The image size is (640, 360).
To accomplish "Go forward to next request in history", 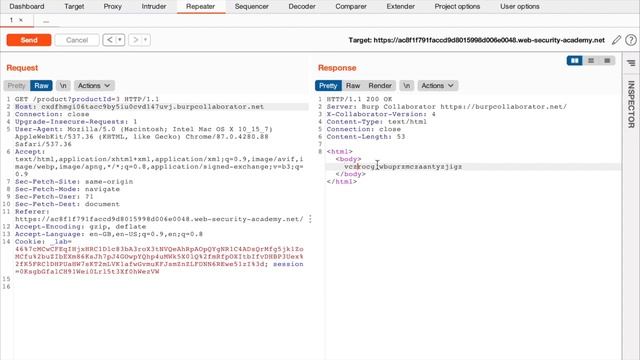I will [x=136, y=40].
